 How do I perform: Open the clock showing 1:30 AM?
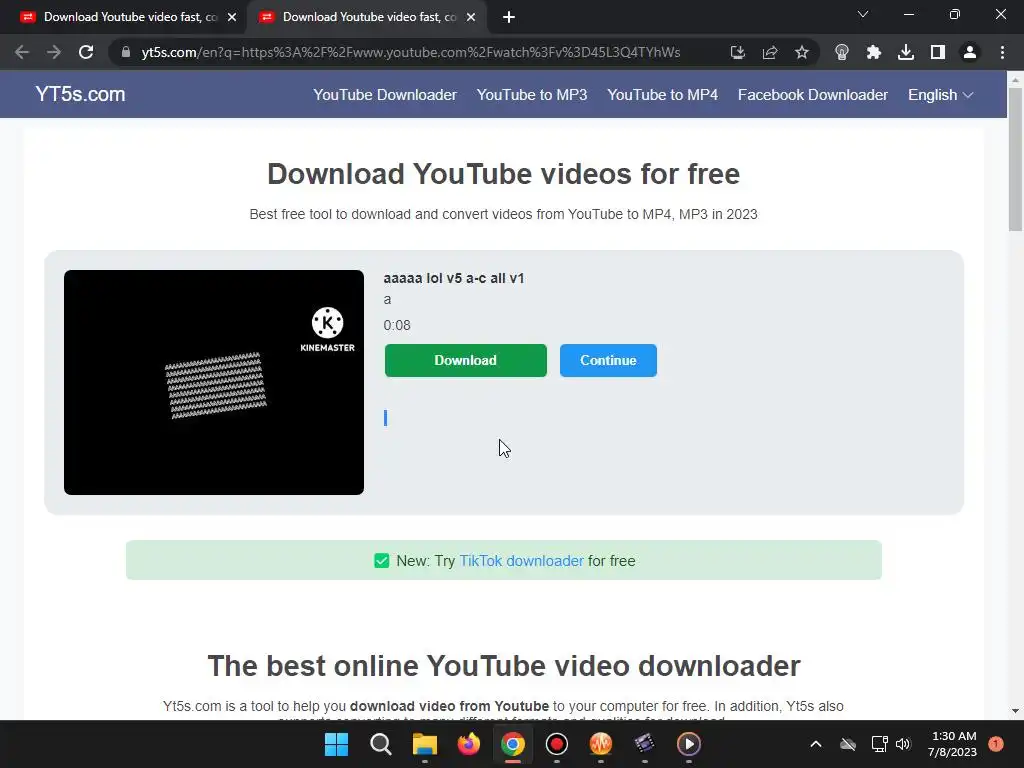(x=952, y=744)
